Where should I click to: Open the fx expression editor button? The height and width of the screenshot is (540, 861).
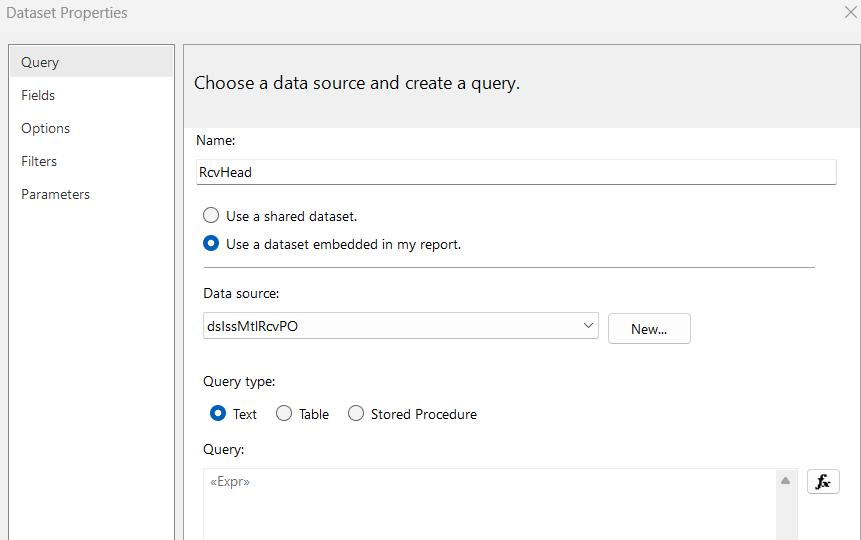coord(823,482)
